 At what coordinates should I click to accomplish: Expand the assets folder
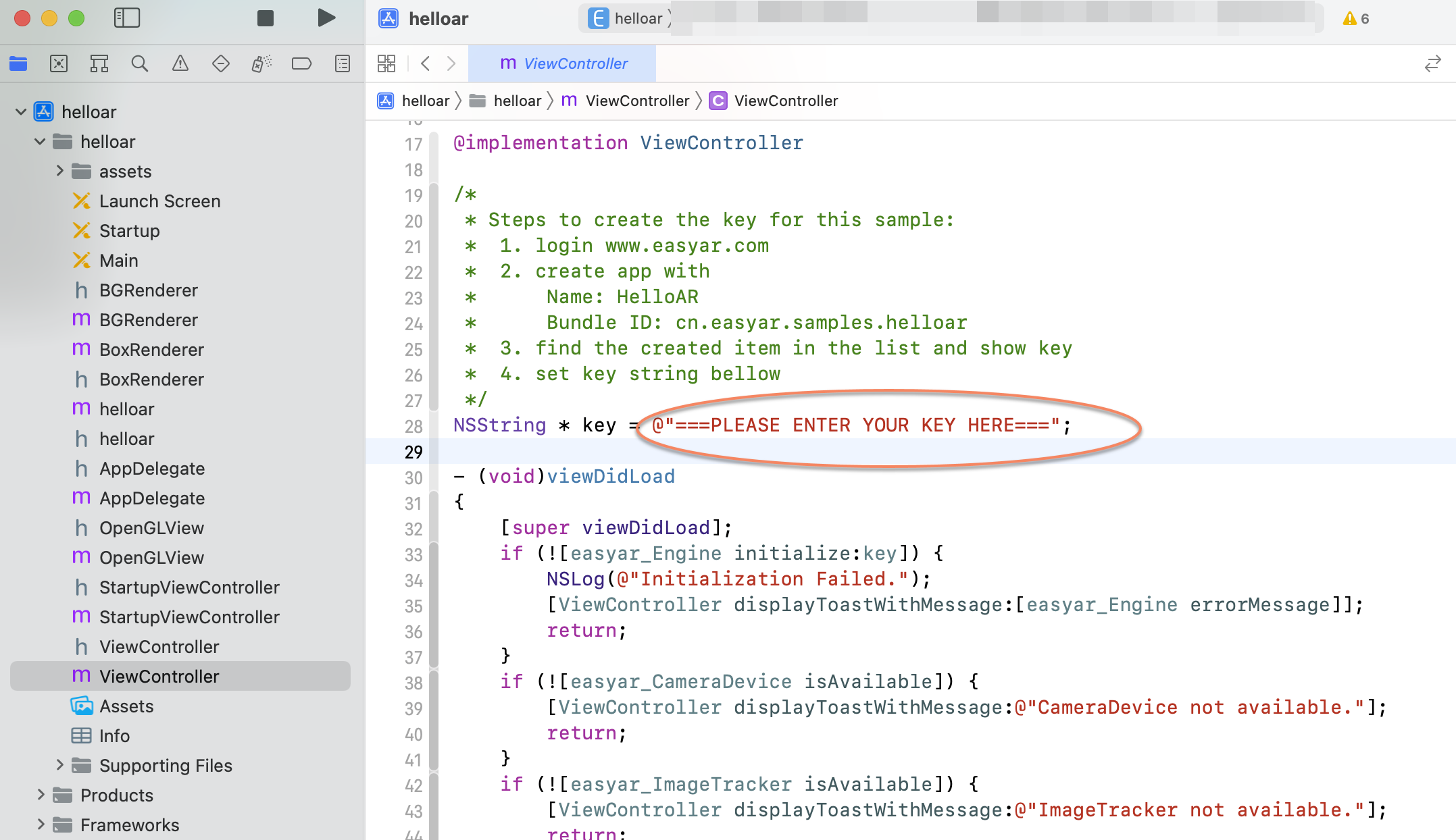pyautogui.click(x=60, y=172)
